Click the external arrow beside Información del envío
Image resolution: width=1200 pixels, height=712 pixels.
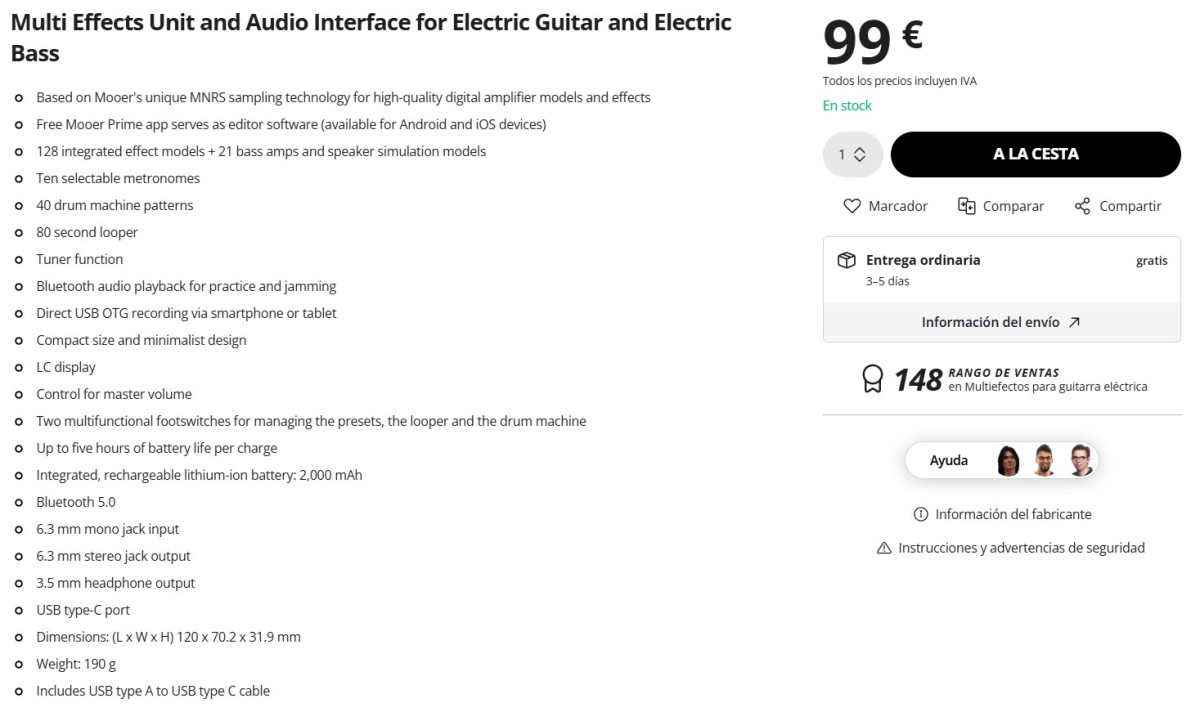(1074, 322)
